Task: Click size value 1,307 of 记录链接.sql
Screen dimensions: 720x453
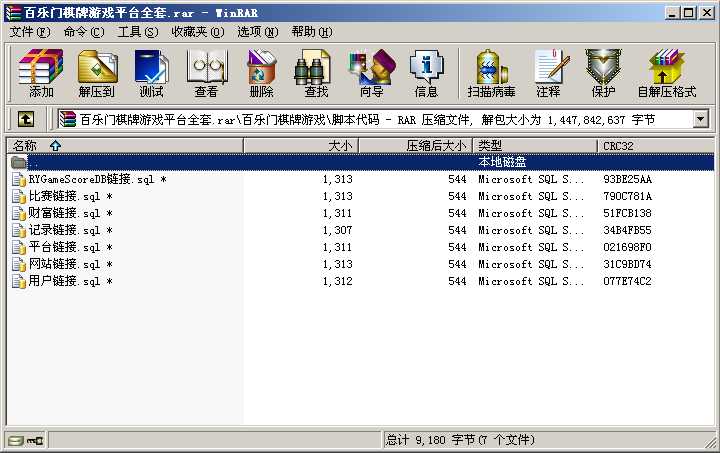Action: [x=338, y=230]
